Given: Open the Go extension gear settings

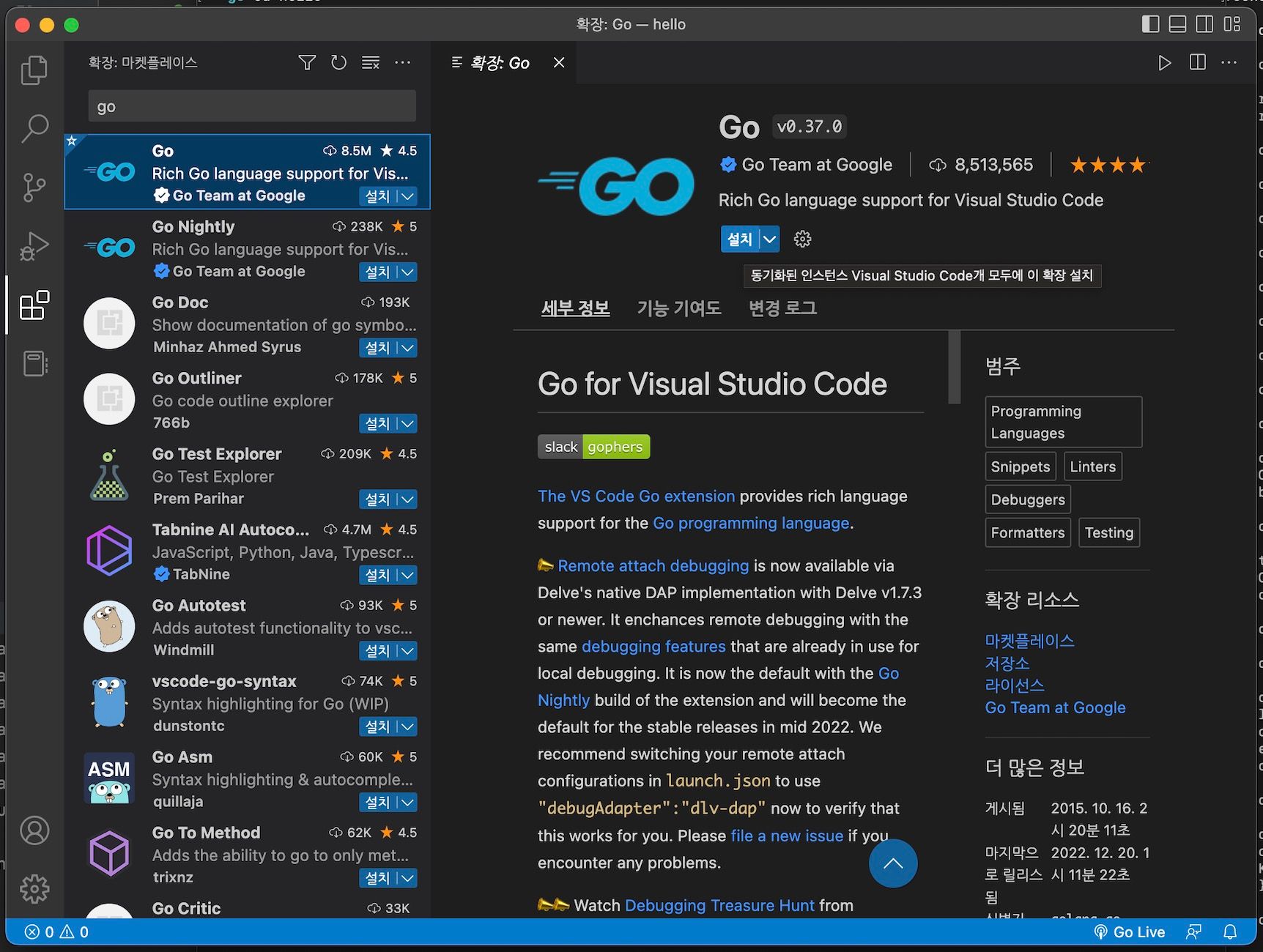Looking at the screenshot, I should pos(803,239).
